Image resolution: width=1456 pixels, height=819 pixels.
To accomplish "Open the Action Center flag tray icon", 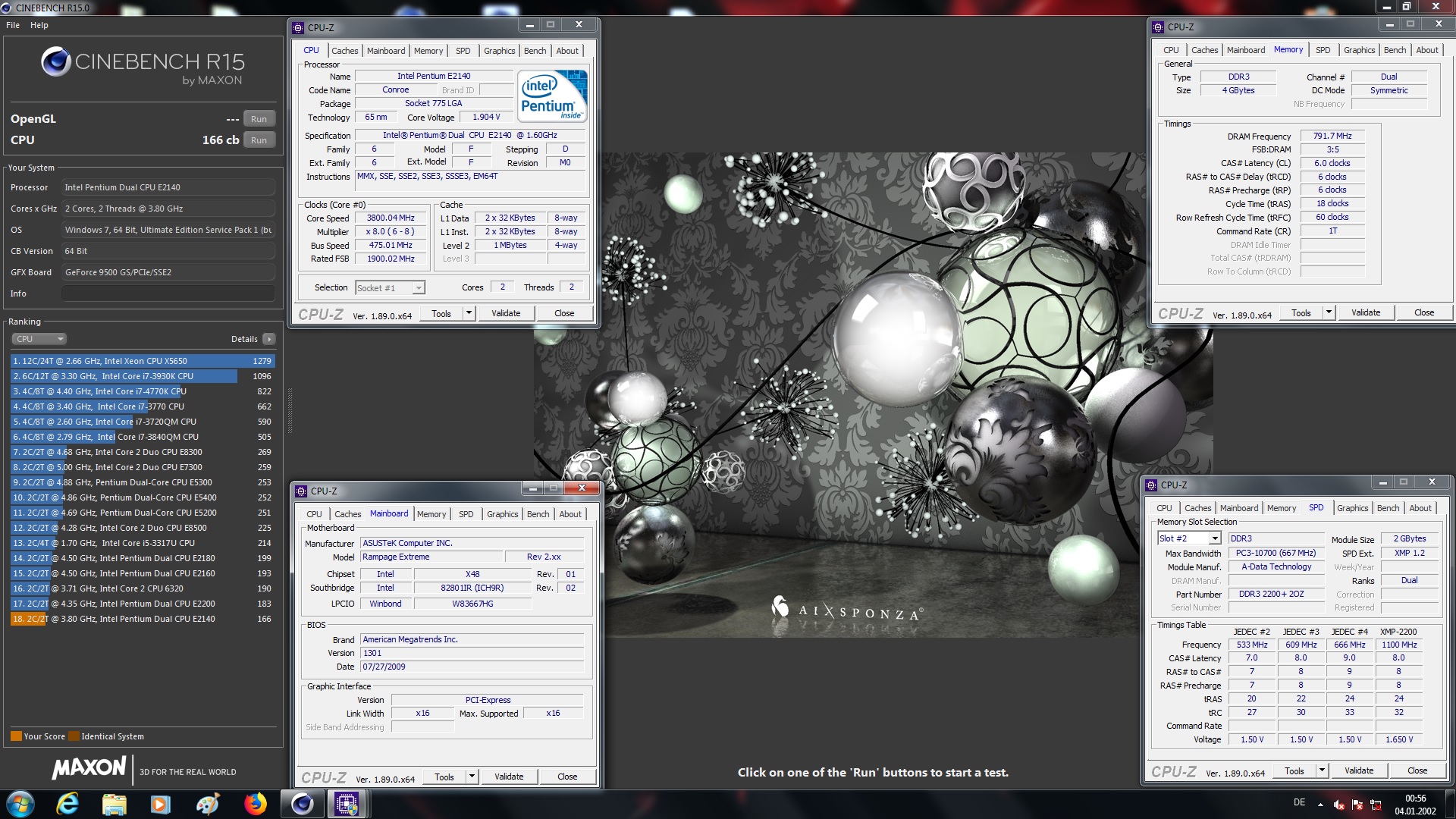I will 1357,805.
